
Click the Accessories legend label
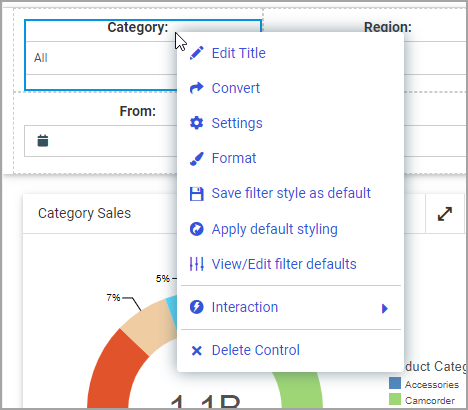pos(432,385)
